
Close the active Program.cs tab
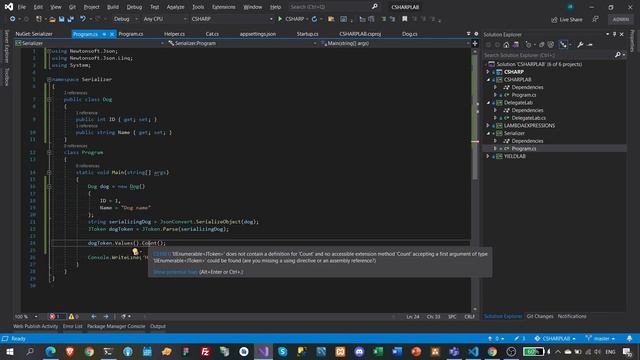(x=112, y=34)
